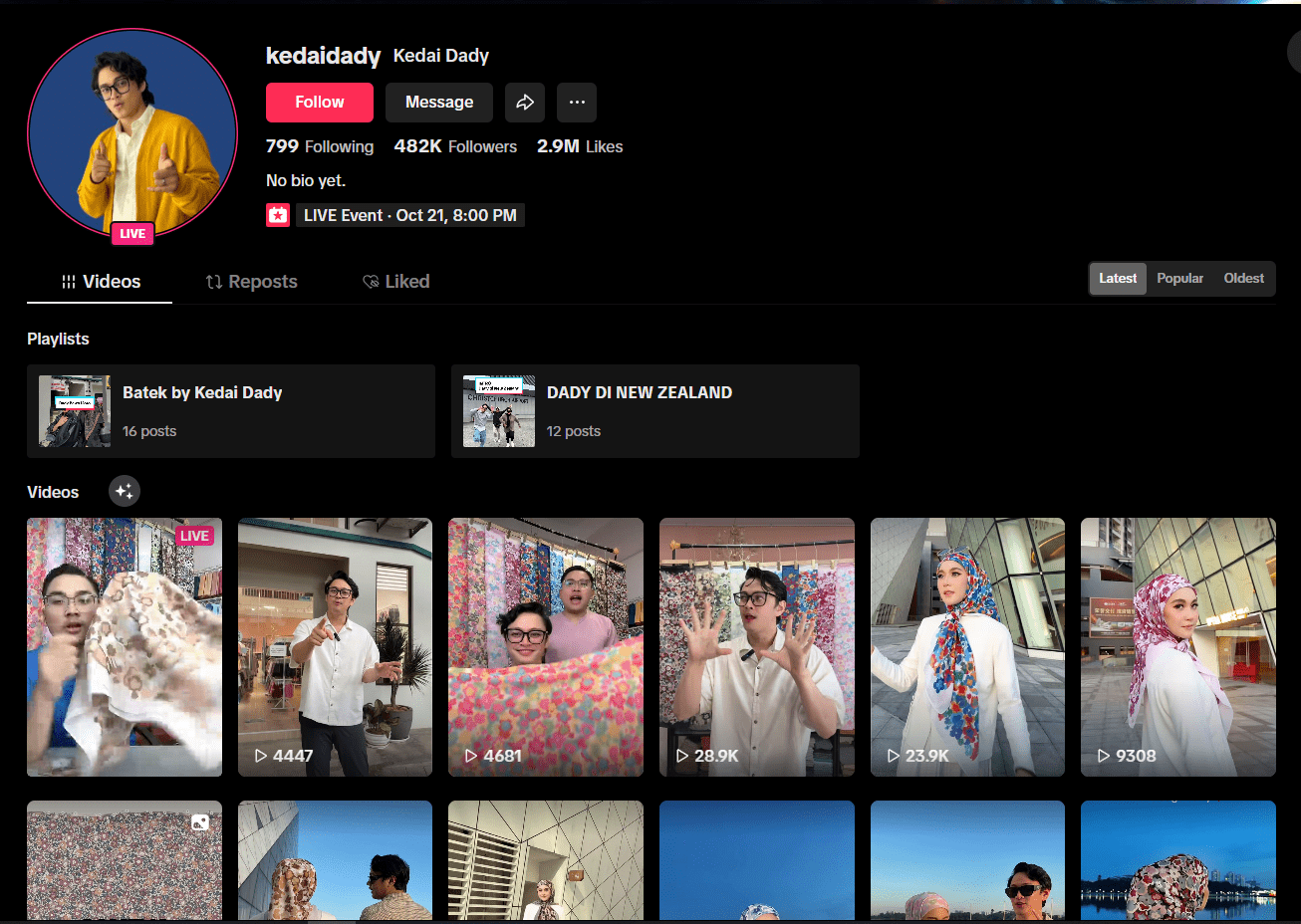Screen dimensions: 1301x924
Task: Click the Follow button
Action: [319, 102]
